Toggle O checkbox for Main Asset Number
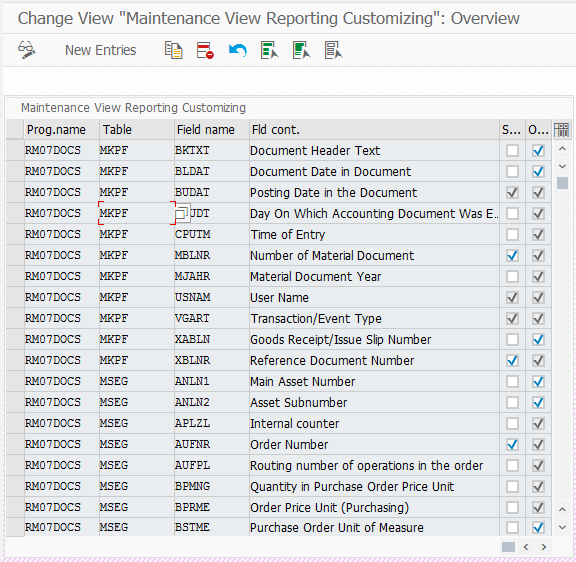This screenshot has width=576, height=562. [538, 381]
